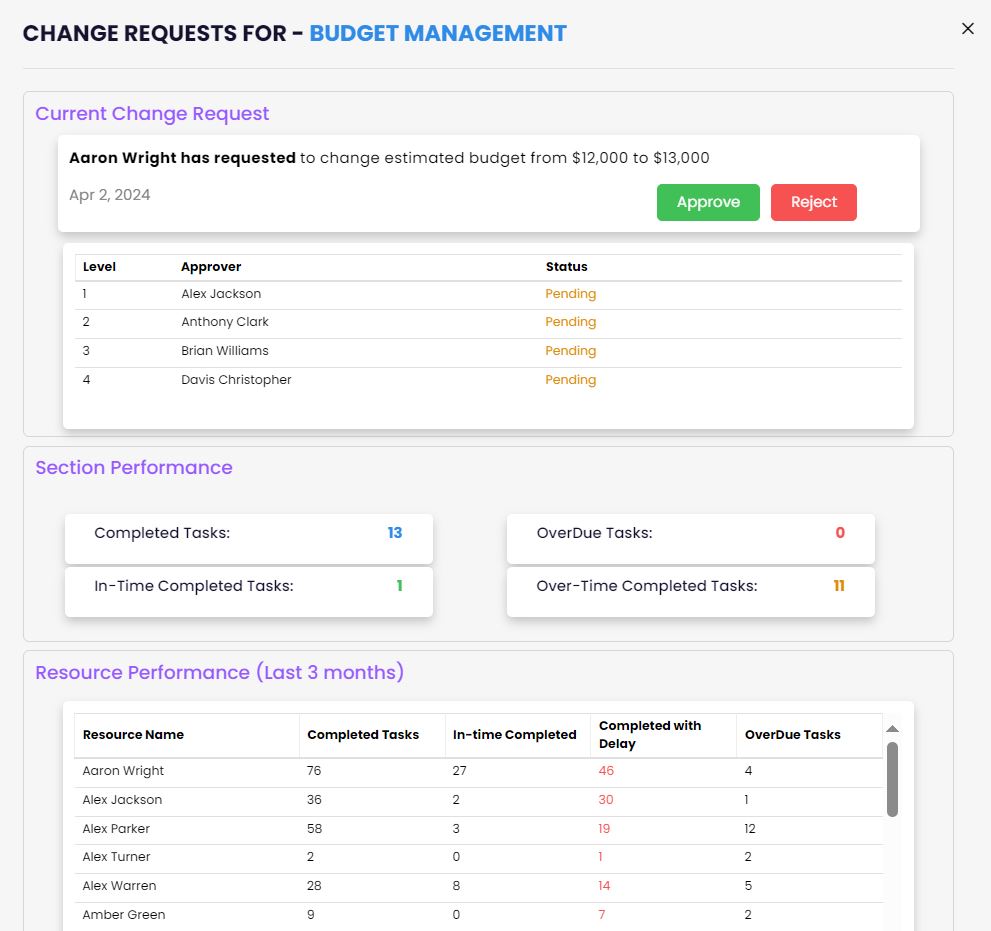Close the Change Requests dialog
Viewport: 991px width, 931px height.
pos(967,29)
